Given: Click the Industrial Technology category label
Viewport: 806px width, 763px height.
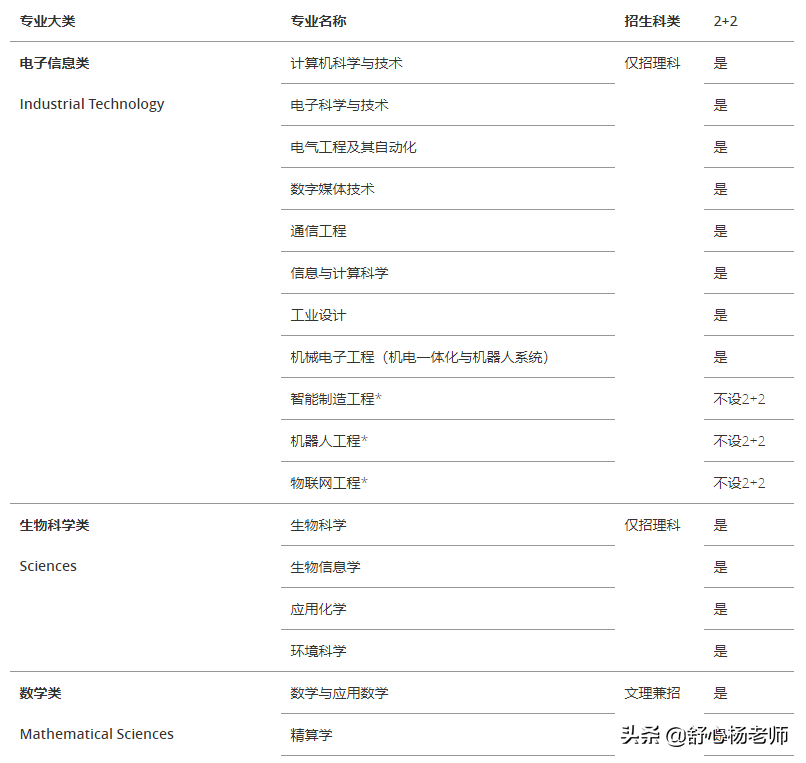Looking at the screenshot, I should click(x=91, y=103).
